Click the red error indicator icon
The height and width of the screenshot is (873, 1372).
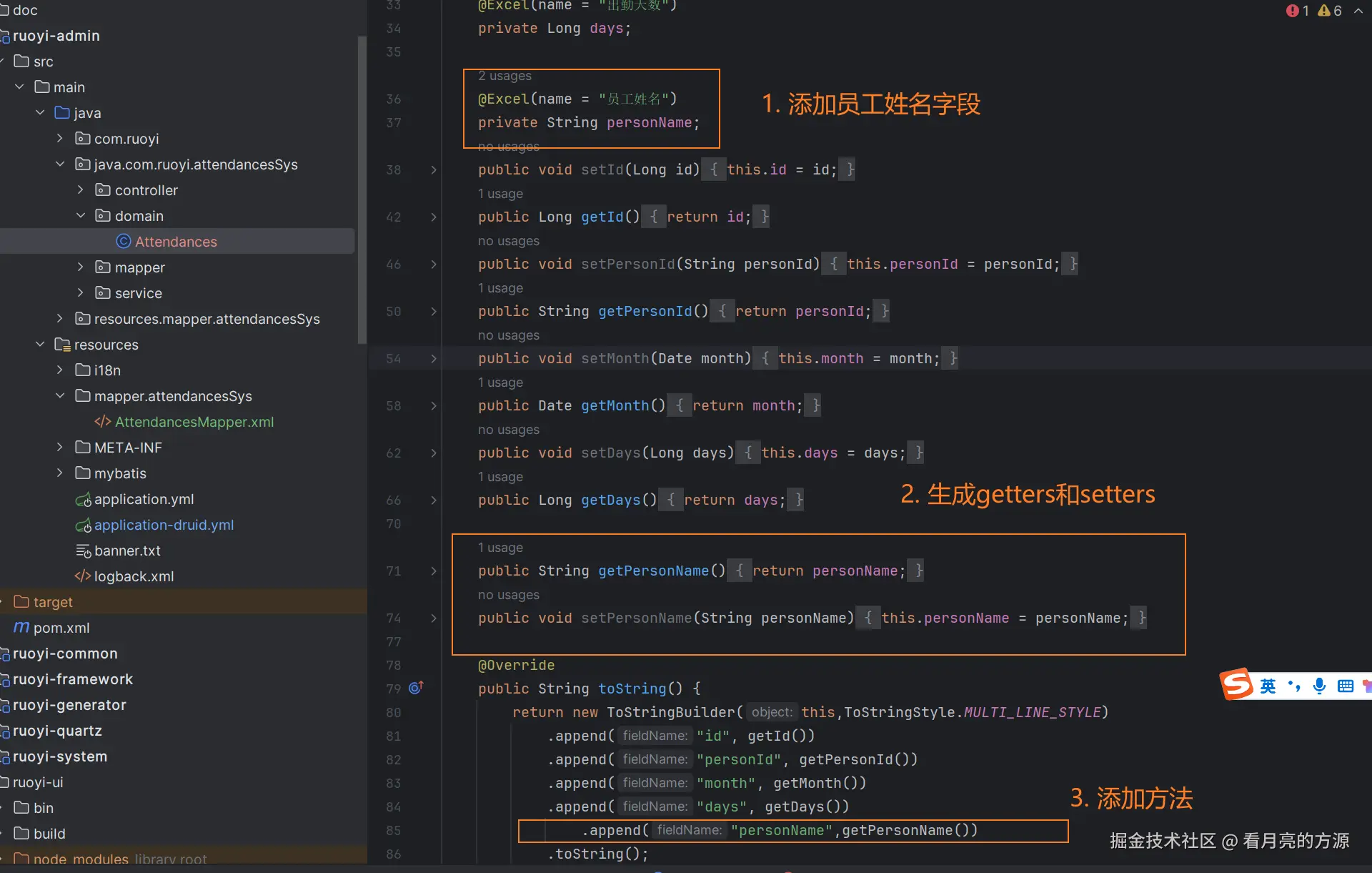(x=1292, y=11)
